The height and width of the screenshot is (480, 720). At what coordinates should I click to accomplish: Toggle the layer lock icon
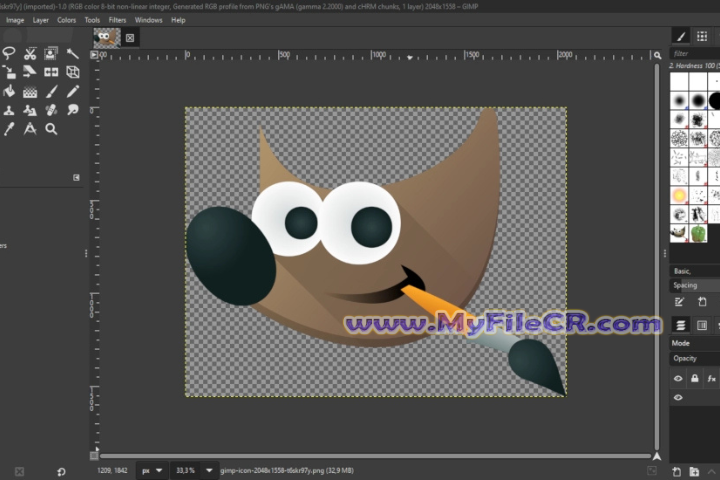[x=695, y=378]
